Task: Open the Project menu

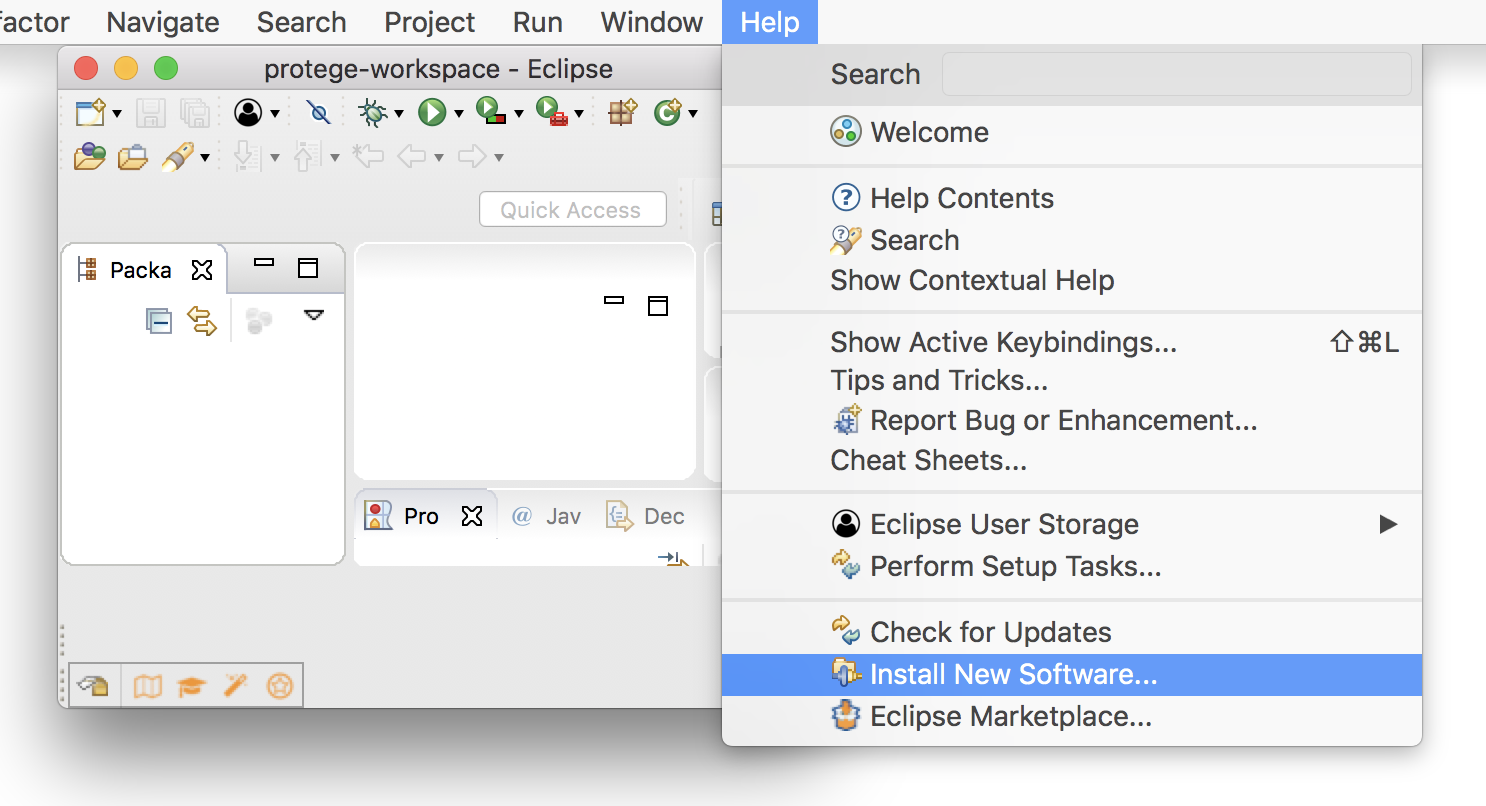Action: point(430,22)
